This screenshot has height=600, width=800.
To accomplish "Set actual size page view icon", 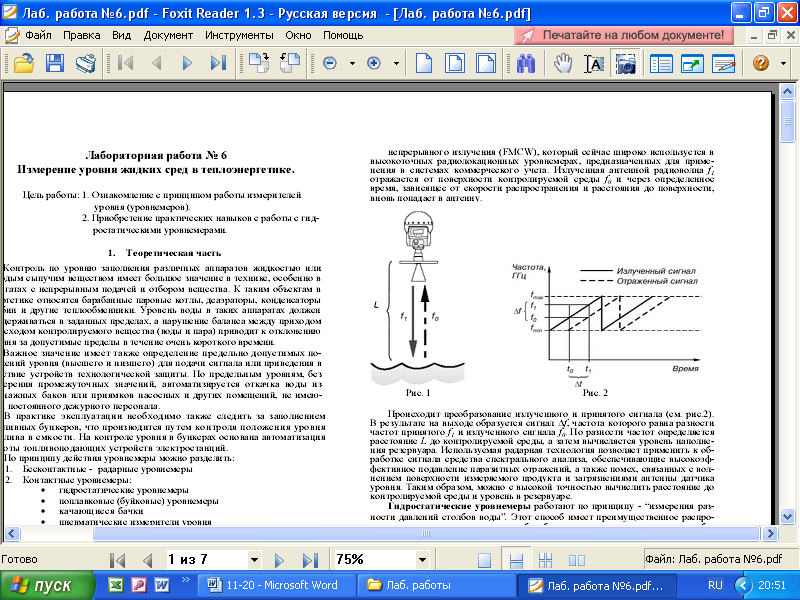I will point(424,64).
